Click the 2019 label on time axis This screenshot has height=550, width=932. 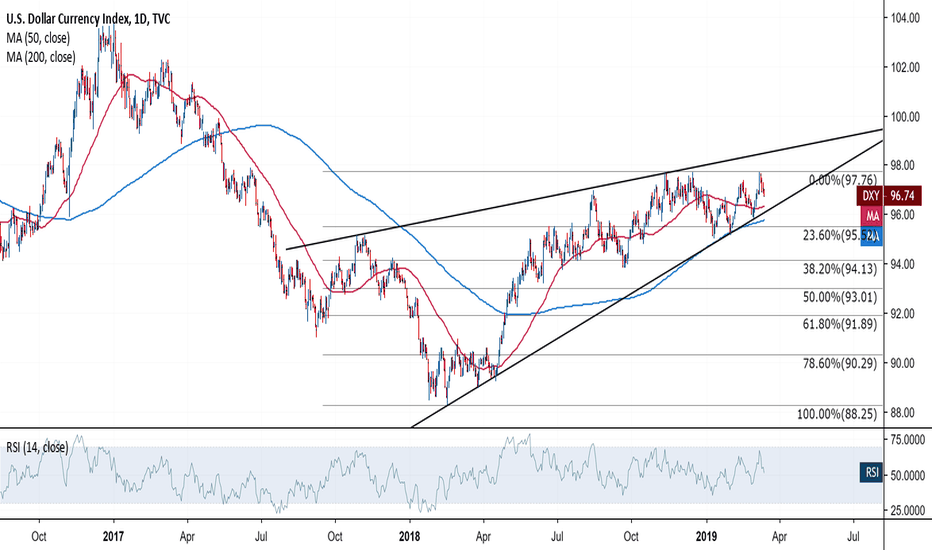coord(706,537)
